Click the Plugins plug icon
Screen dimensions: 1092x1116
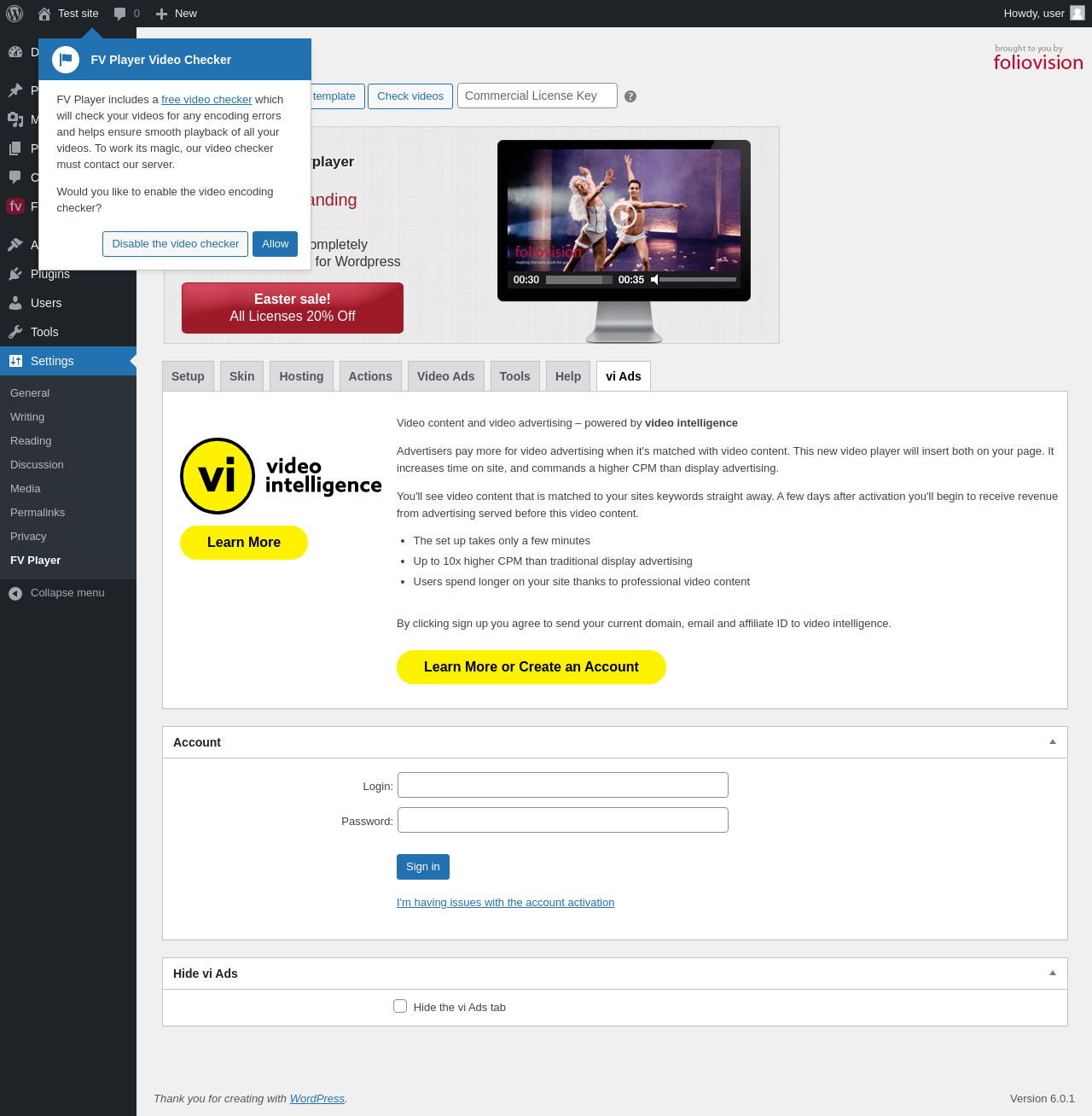[x=15, y=274]
